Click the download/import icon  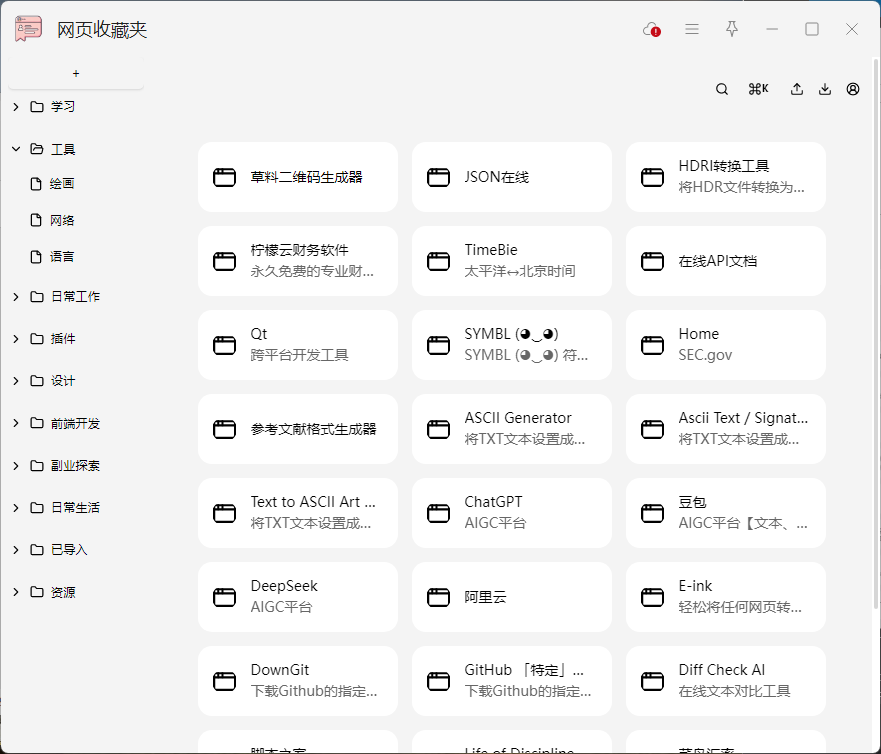coord(825,89)
